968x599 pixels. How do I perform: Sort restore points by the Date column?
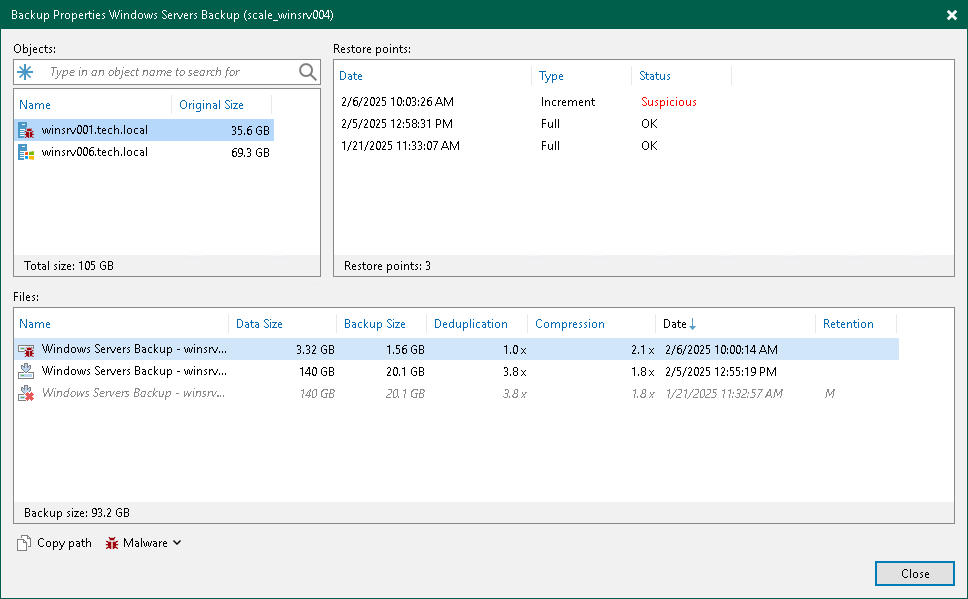[x=350, y=76]
